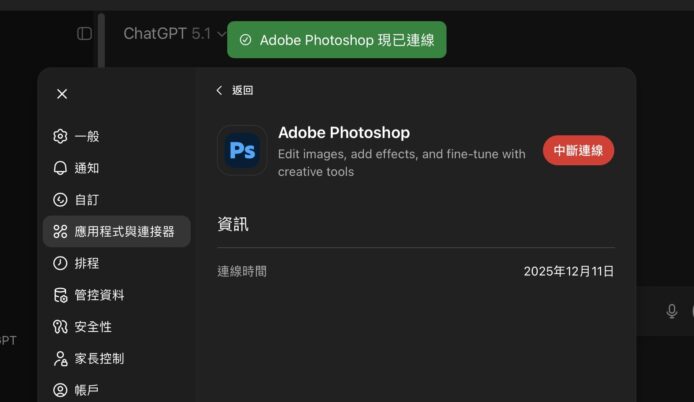694x402 pixels.
Task: Click the 安全性 security icon
Action: [x=60, y=327]
